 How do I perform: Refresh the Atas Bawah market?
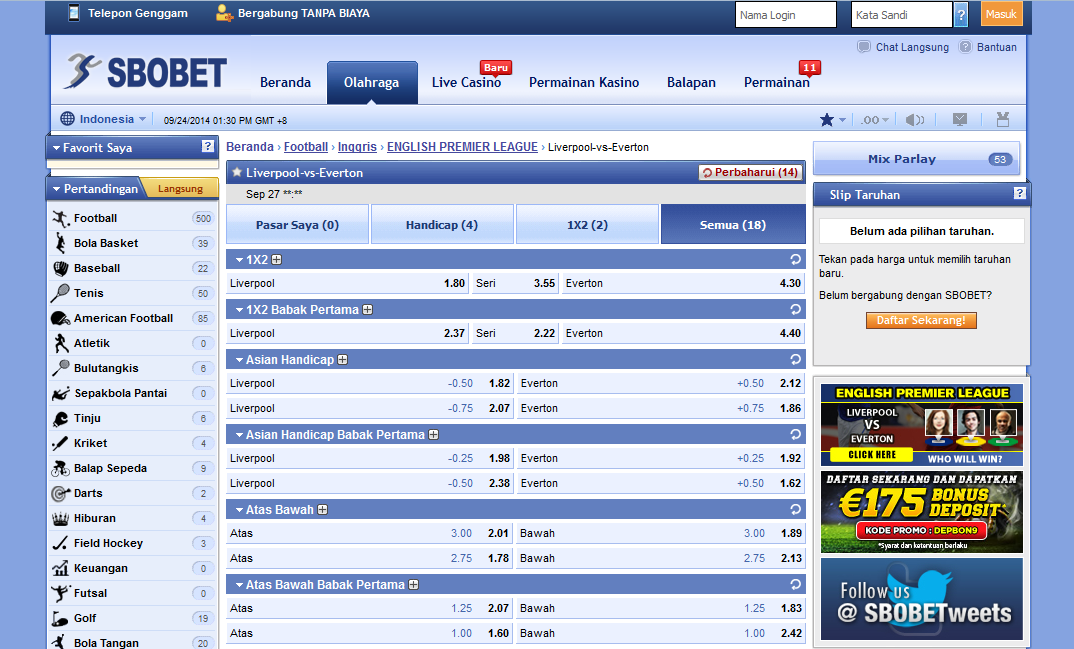[x=795, y=509]
